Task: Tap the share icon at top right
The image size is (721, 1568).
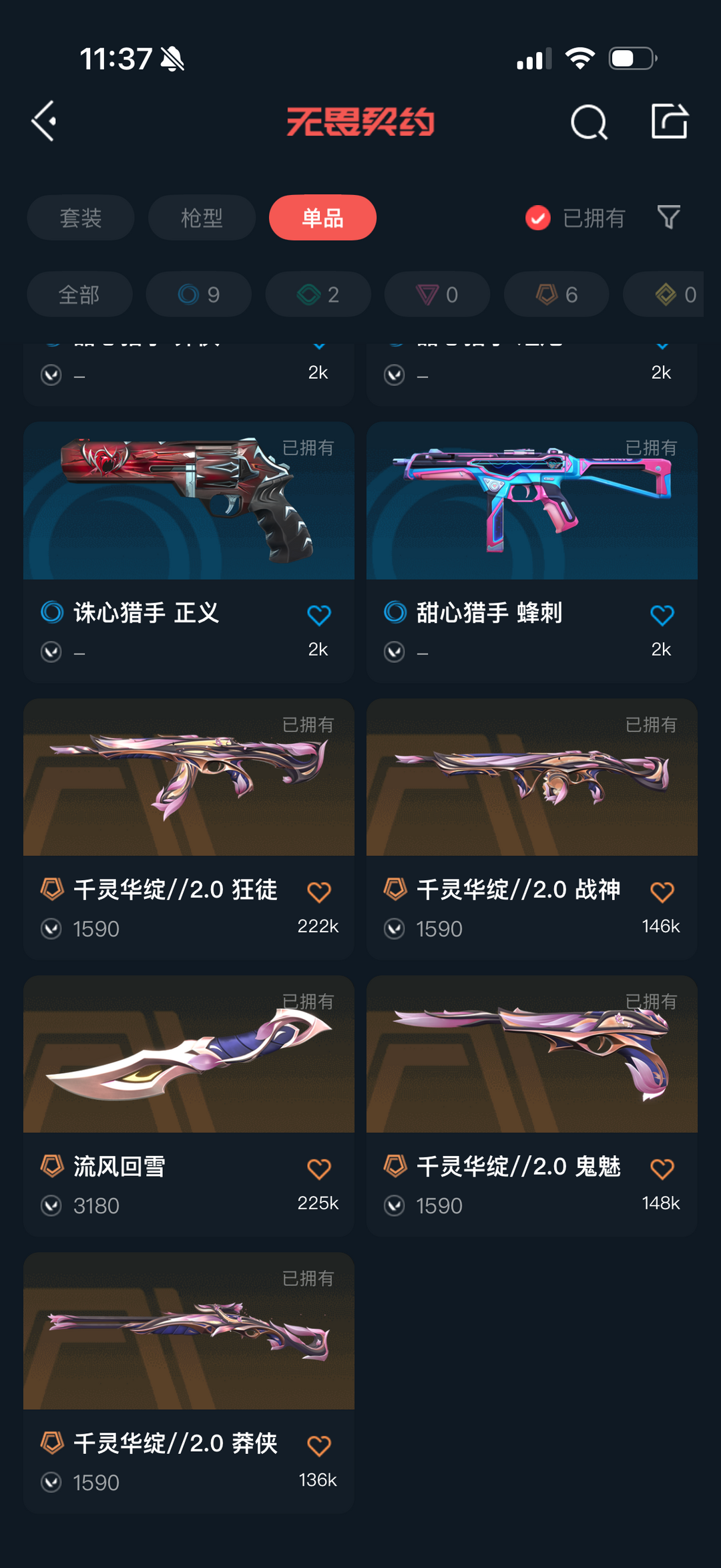Action: coord(669,122)
